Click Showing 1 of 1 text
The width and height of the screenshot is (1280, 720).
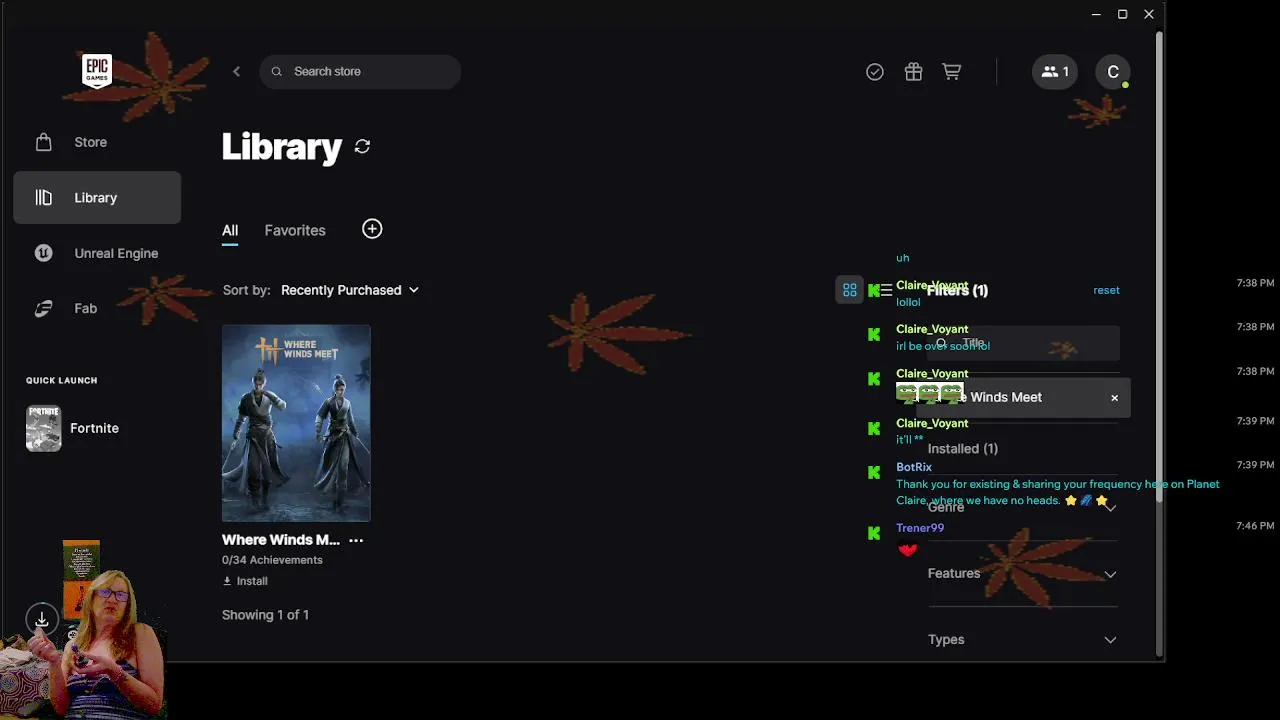[x=265, y=615]
